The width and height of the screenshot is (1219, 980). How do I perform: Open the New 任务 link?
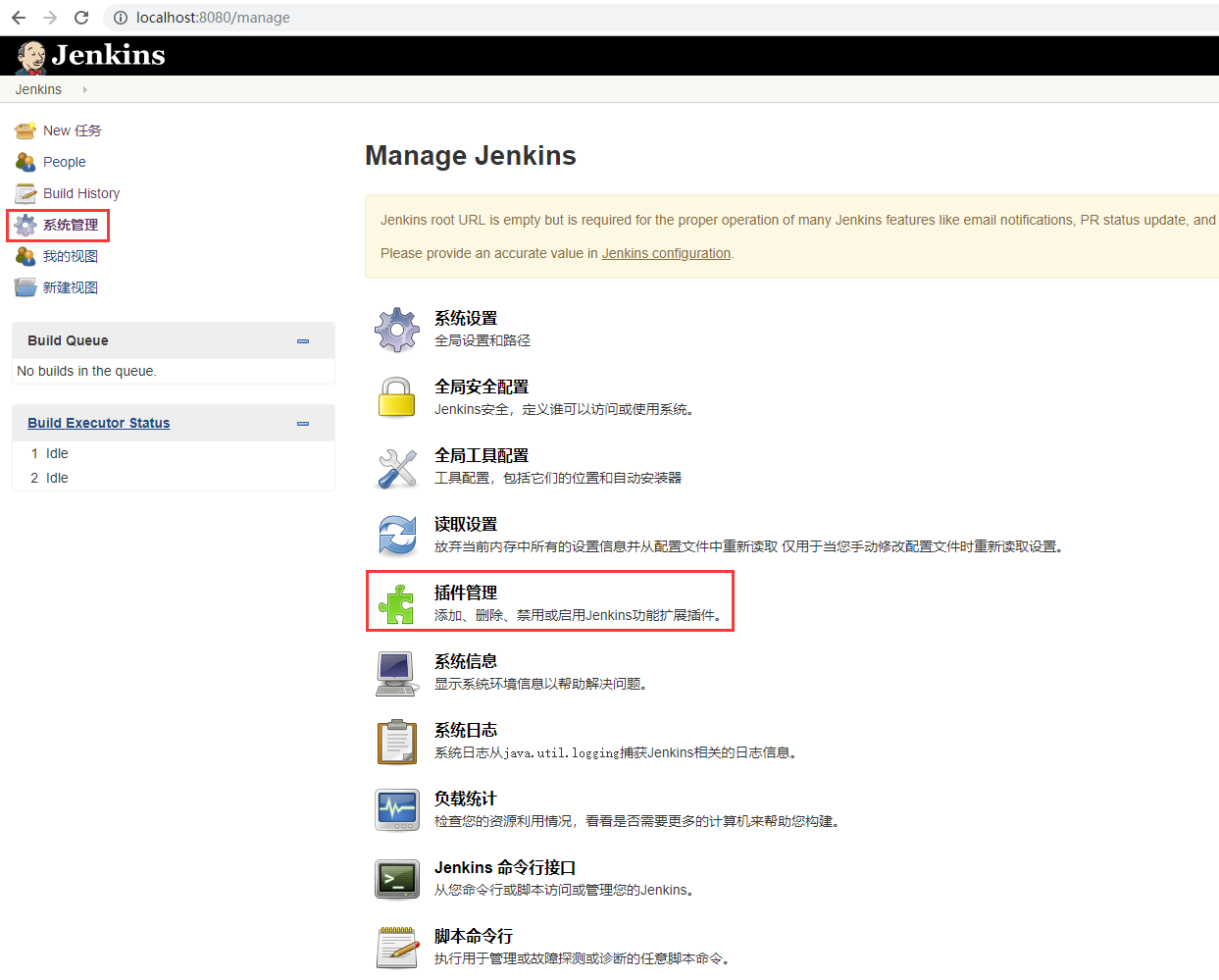[73, 130]
